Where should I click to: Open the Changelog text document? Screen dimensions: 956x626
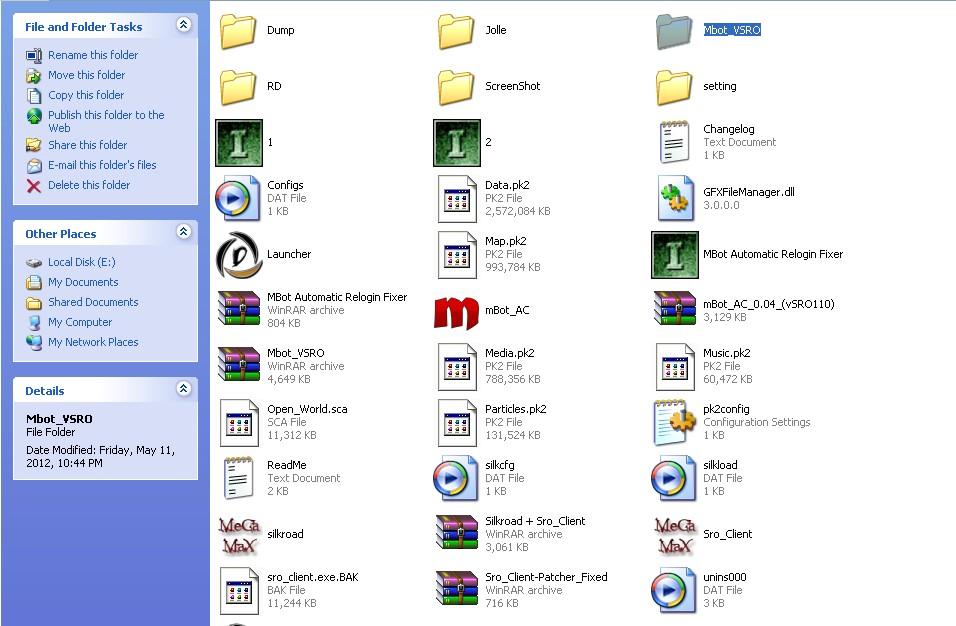tap(674, 143)
